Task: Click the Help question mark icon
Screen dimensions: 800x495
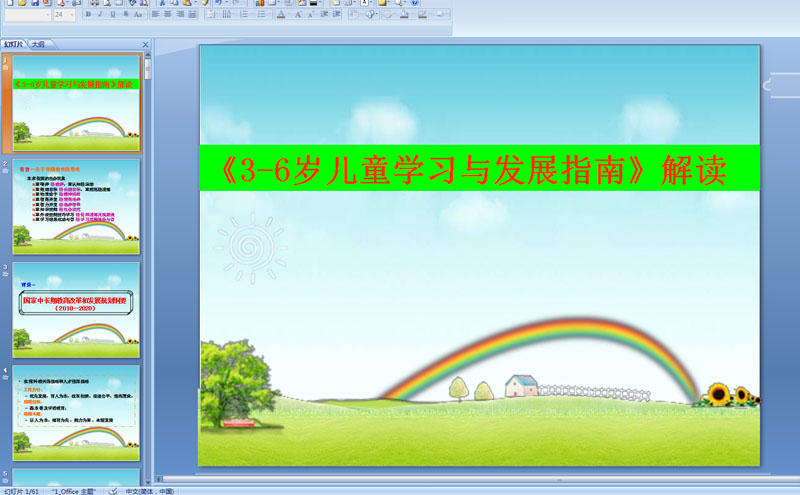Action: (415, 3)
